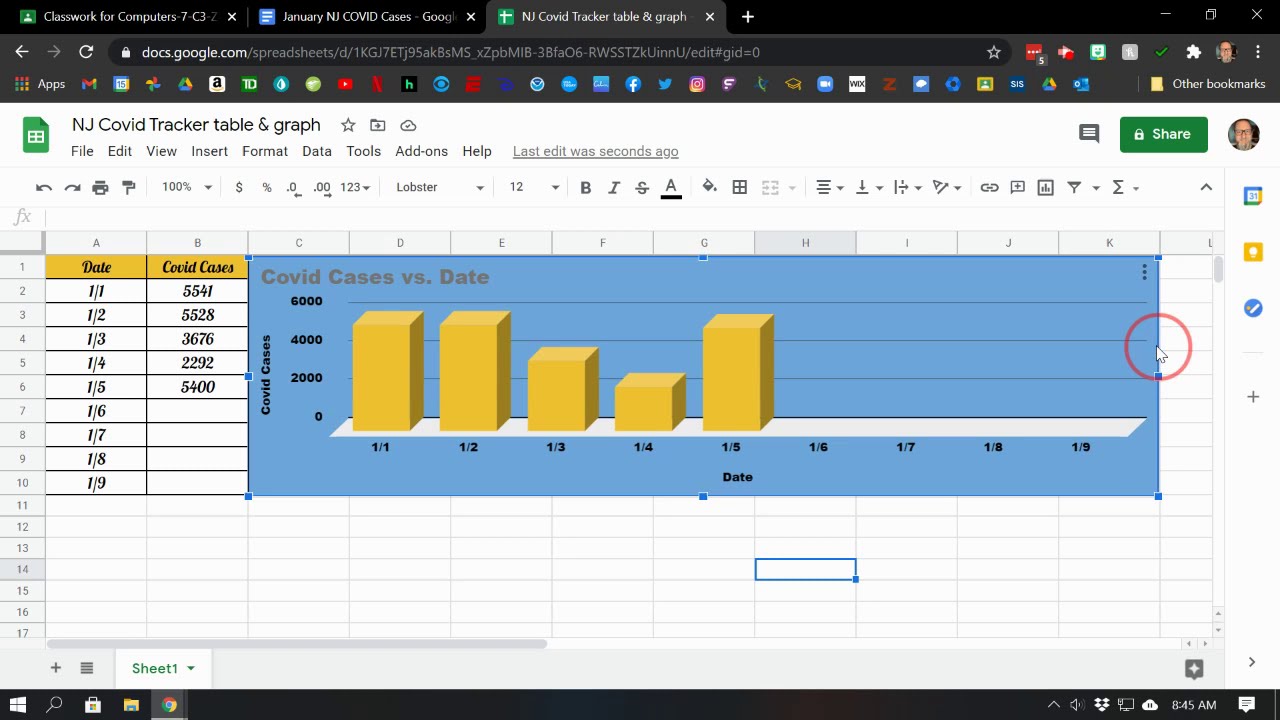
Task: Open File Explorer from taskbar
Action: 131,705
